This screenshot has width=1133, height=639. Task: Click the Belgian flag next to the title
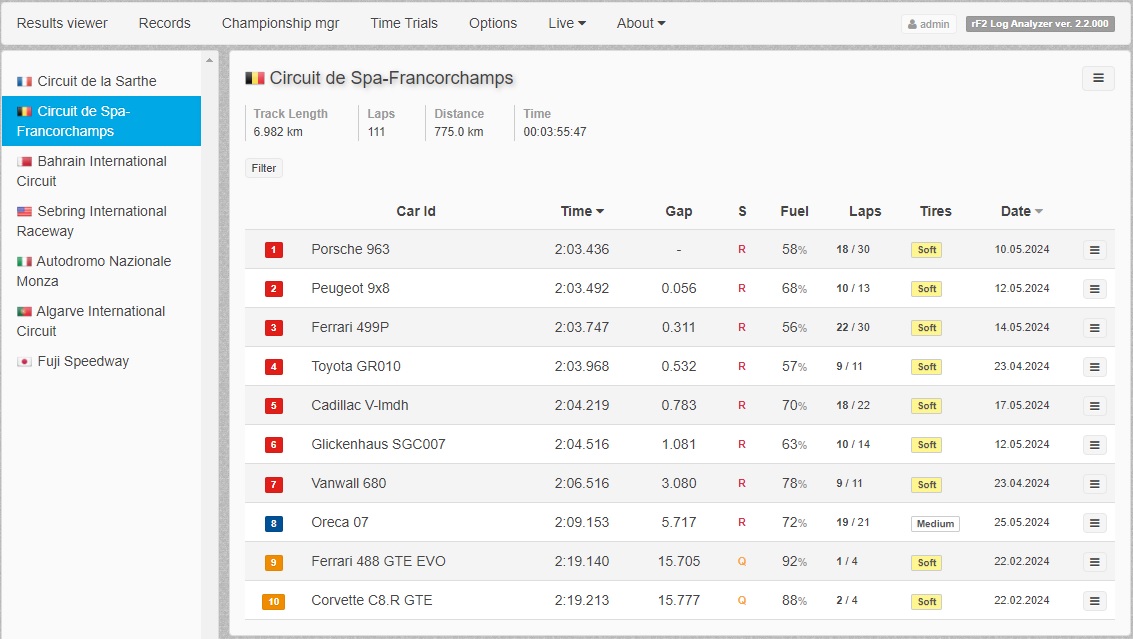tap(255, 78)
